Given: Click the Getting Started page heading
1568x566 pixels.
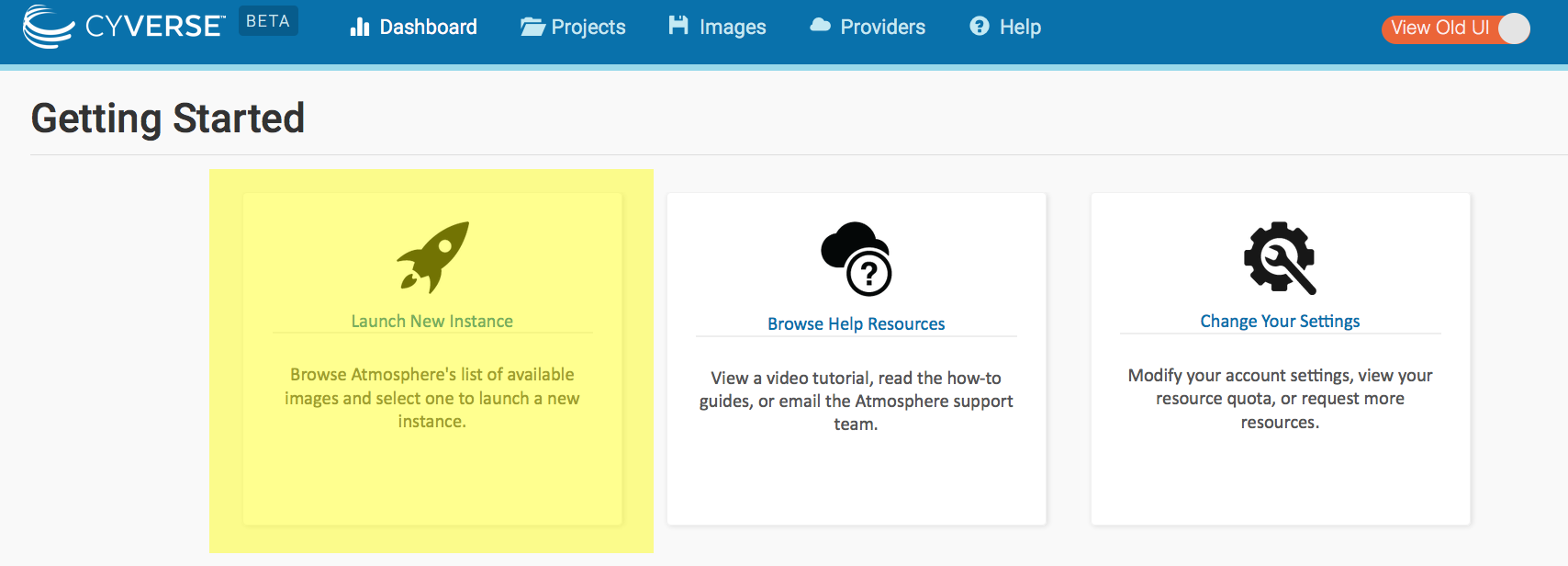Looking at the screenshot, I should 168,119.
